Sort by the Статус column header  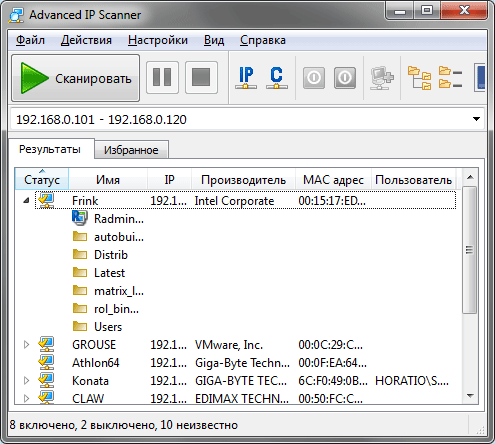[x=42, y=179]
